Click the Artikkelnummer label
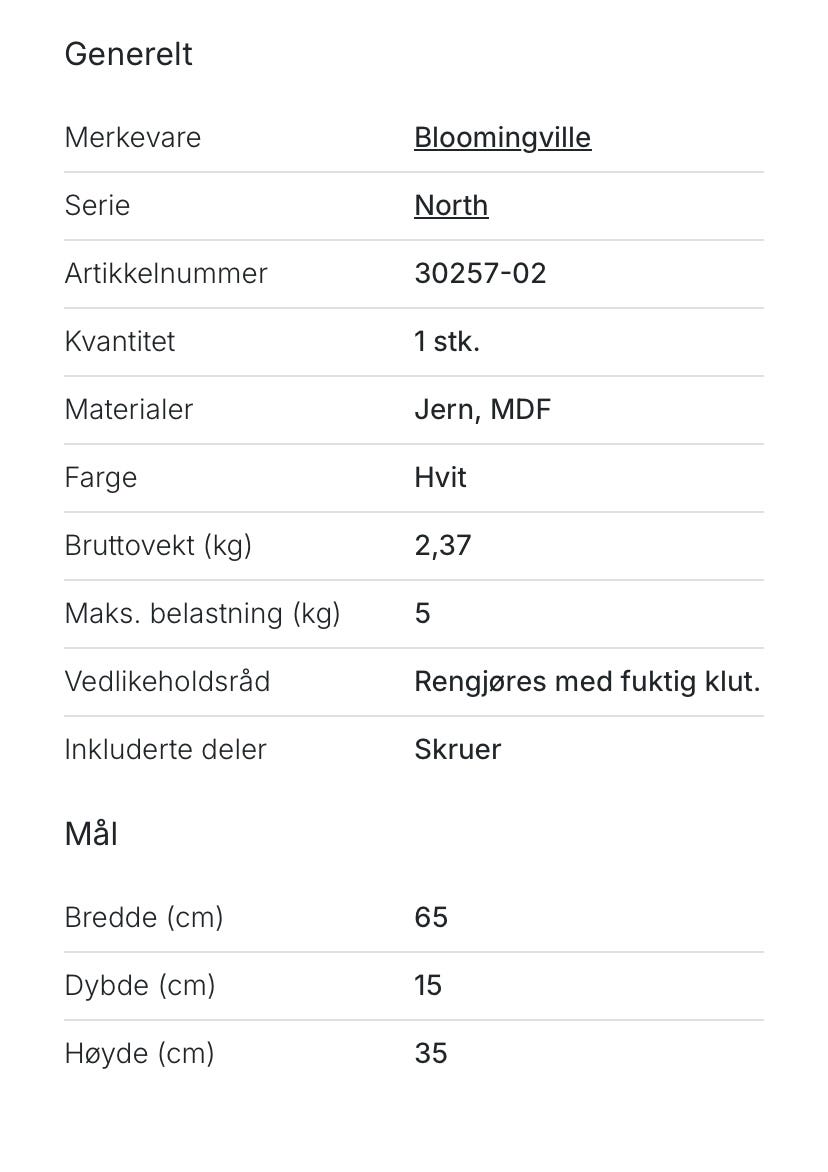 click(166, 274)
